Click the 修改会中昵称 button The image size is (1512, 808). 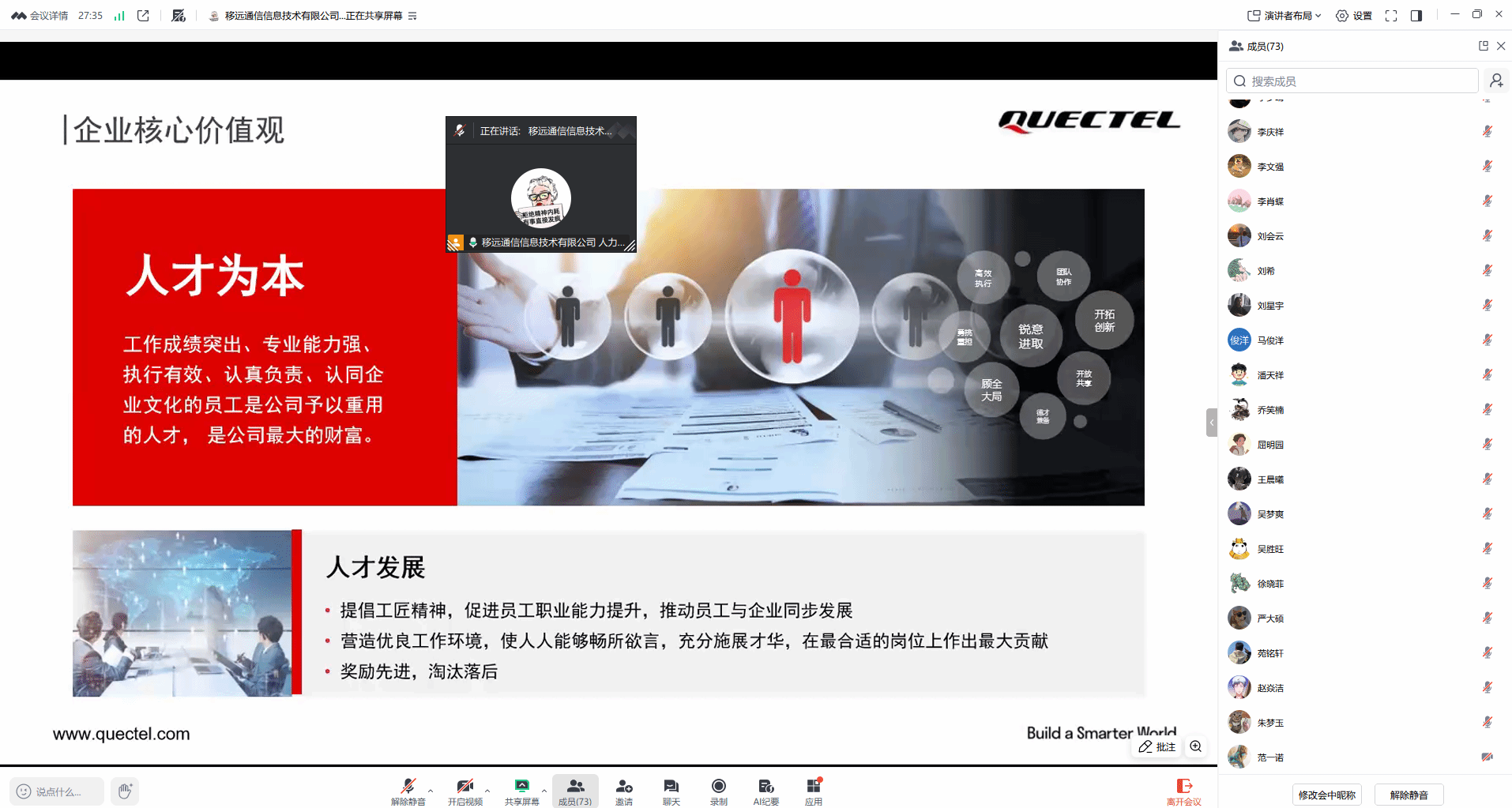click(x=1326, y=795)
